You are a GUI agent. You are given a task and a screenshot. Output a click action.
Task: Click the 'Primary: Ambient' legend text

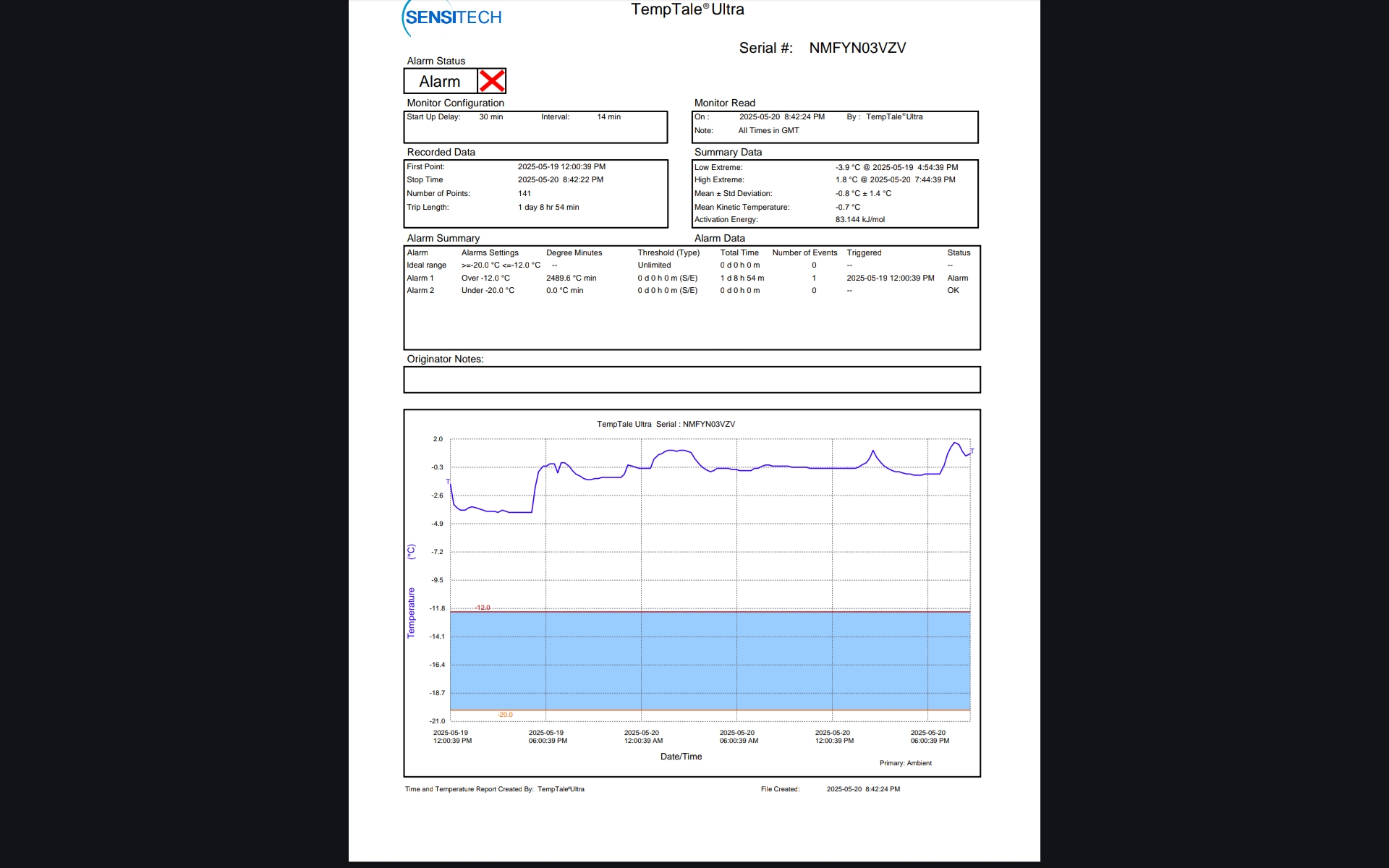[x=906, y=763]
